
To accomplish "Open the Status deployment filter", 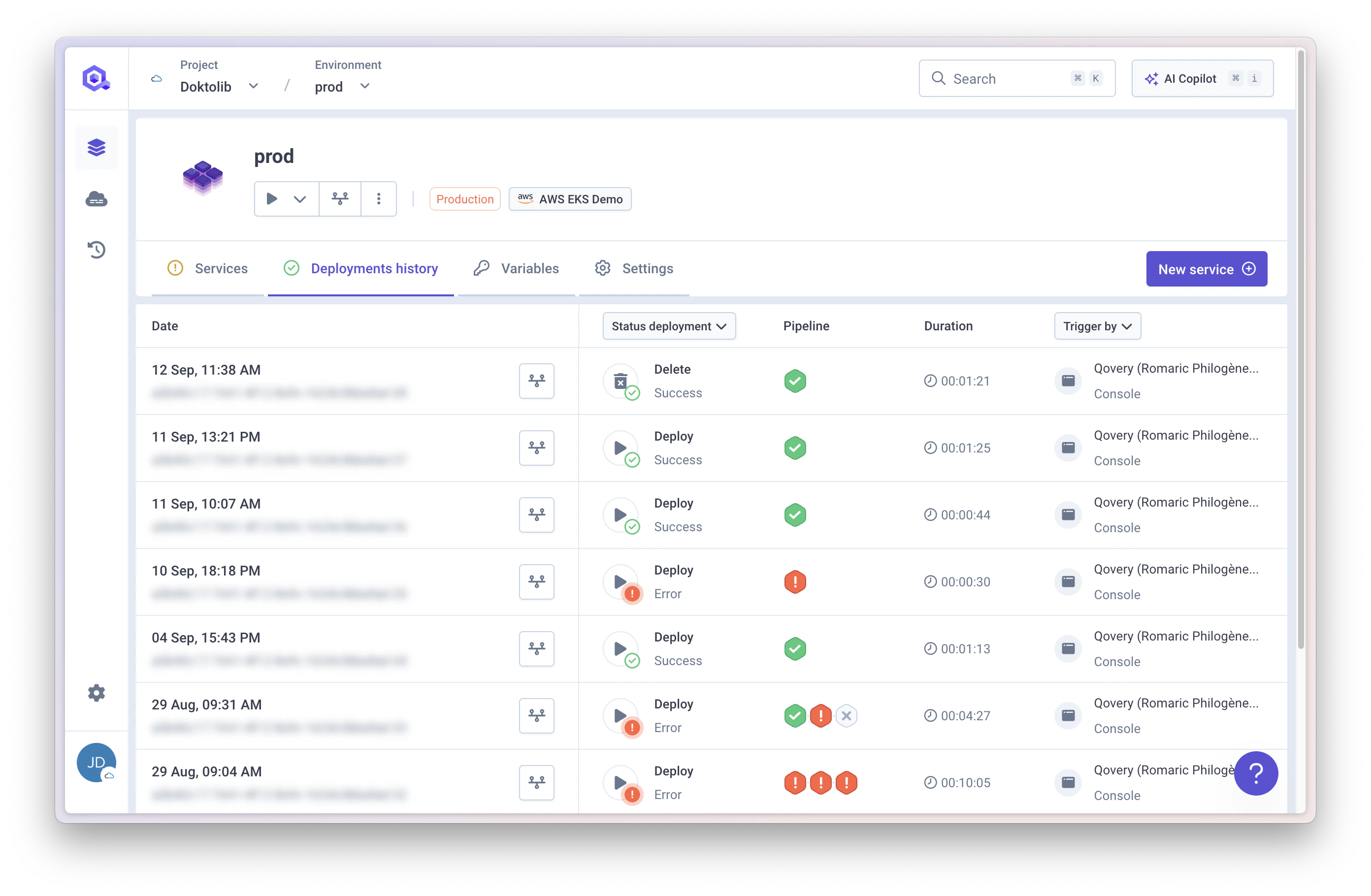I will tap(669, 326).
